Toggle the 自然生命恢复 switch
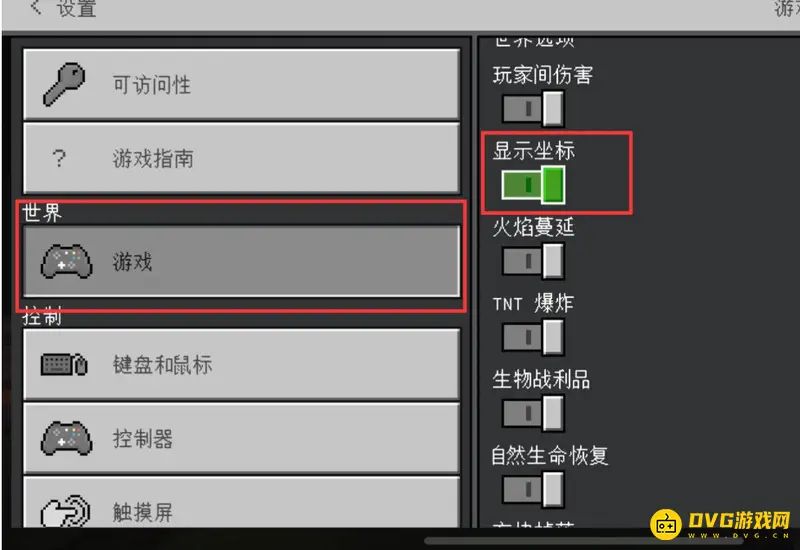Screen dimensions: 800x550 coord(533,489)
